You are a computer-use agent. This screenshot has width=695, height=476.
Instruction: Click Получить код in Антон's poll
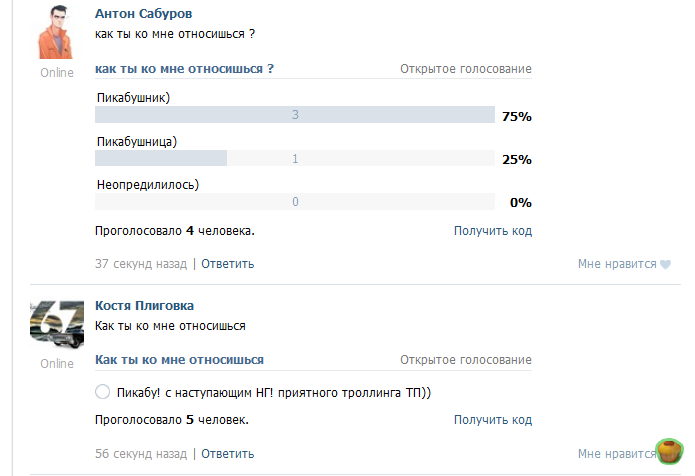(x=492, y=231)
